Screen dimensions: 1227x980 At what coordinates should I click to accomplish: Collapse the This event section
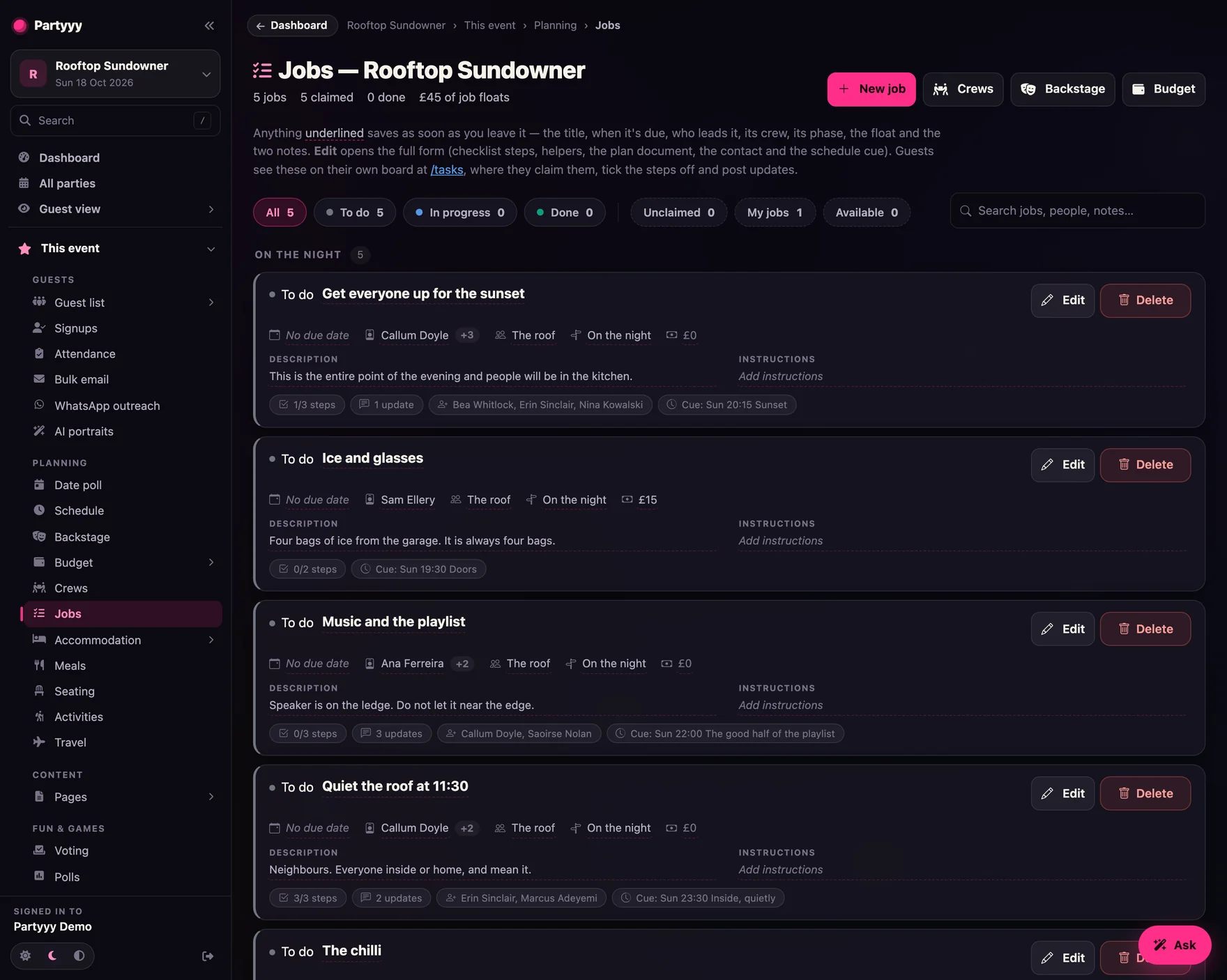coord(211,249)
